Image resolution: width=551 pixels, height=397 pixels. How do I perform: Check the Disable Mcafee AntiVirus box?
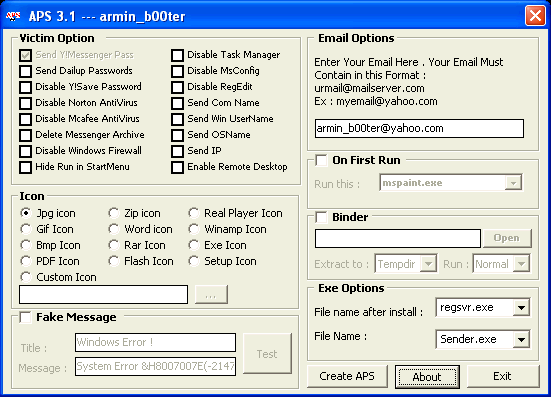coord(26,119)
